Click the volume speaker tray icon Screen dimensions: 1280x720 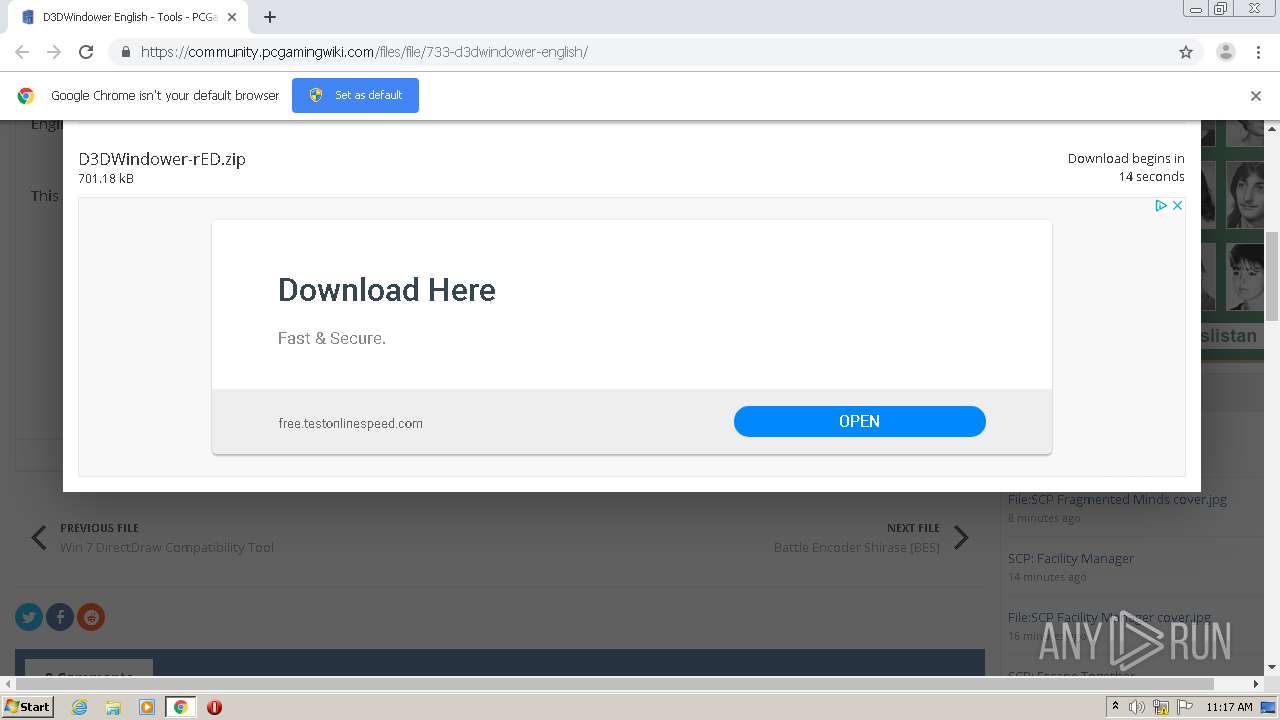tap(1137, 707)
